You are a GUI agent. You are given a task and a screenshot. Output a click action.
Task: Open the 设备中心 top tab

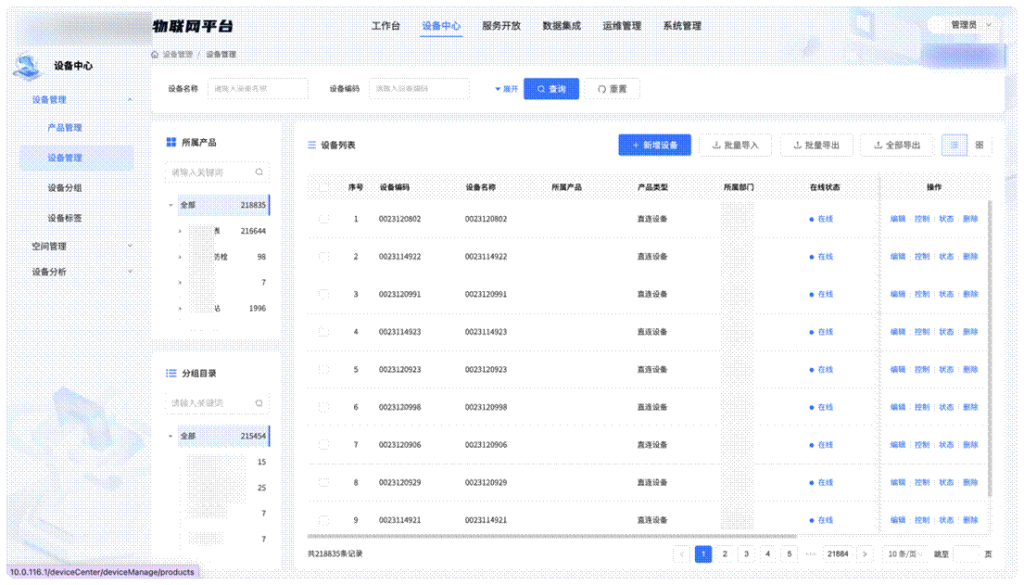441,25
